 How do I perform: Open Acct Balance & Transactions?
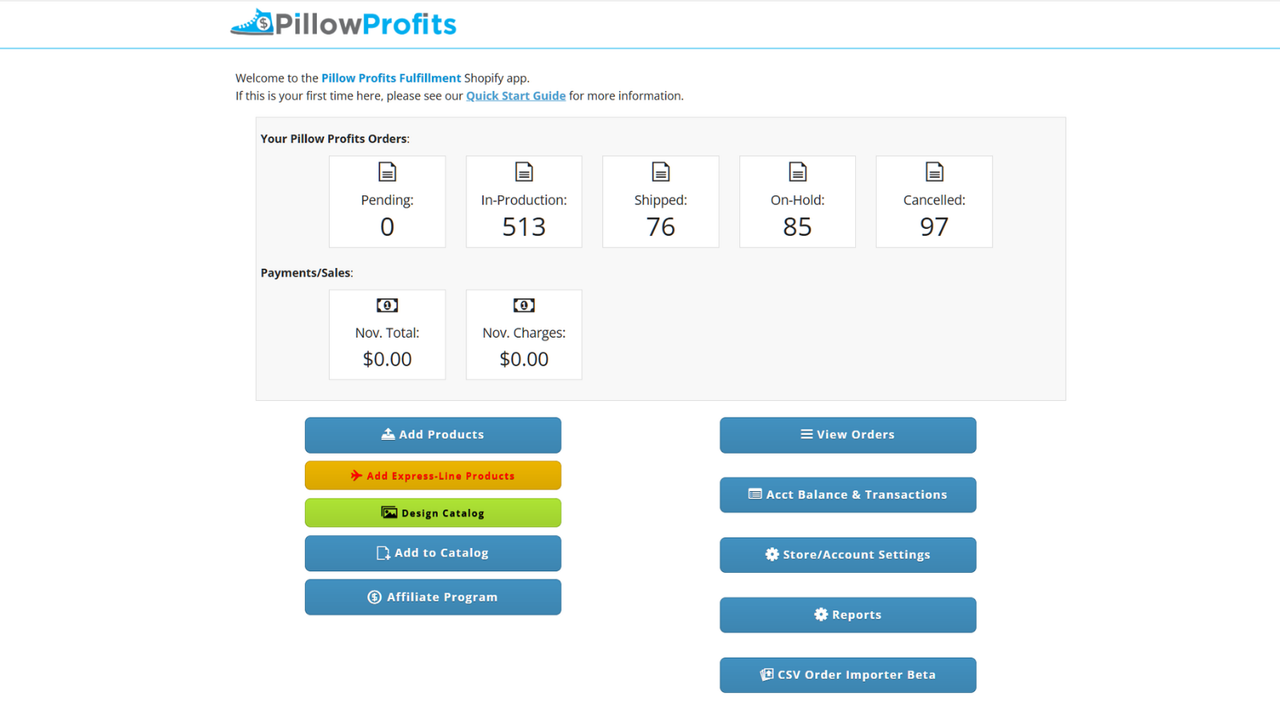(848, 495)
